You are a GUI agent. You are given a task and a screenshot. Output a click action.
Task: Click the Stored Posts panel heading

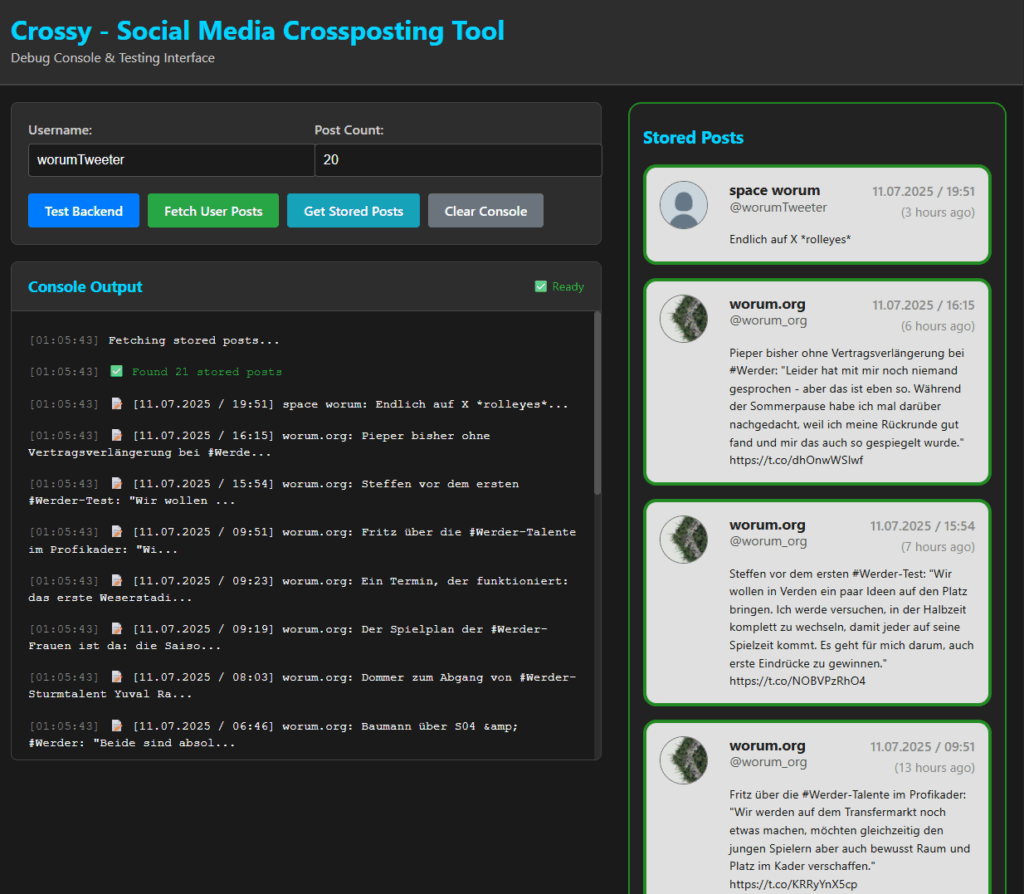coord(693,138)
